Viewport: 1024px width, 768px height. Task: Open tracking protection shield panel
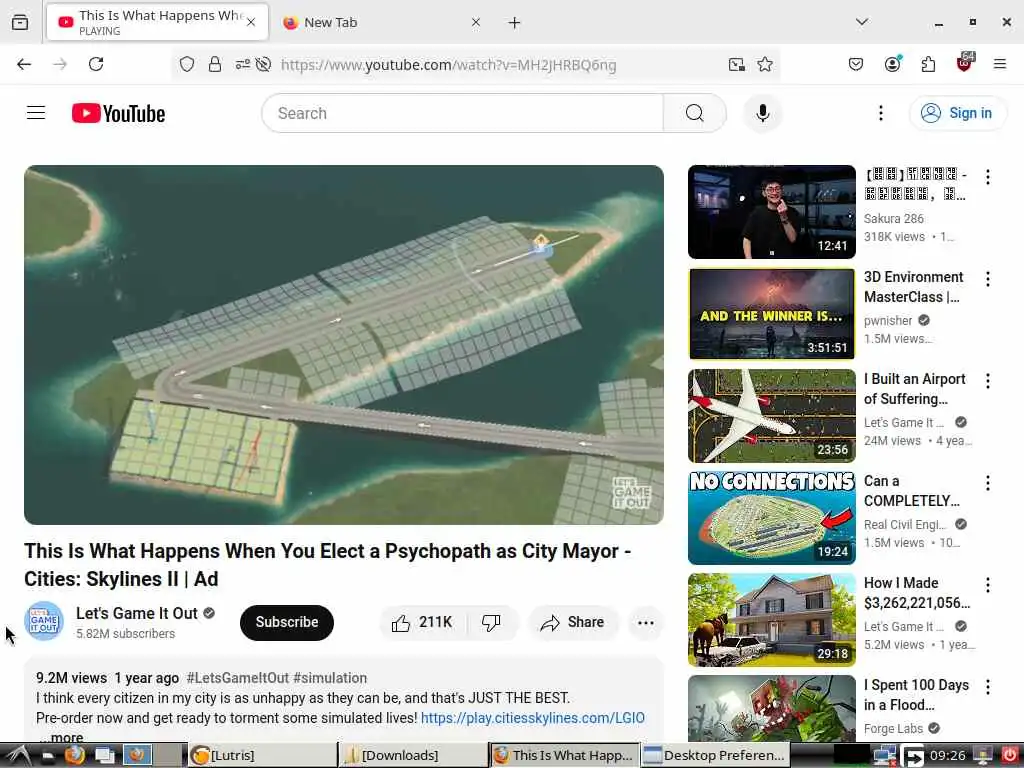(x=187, y=64)
